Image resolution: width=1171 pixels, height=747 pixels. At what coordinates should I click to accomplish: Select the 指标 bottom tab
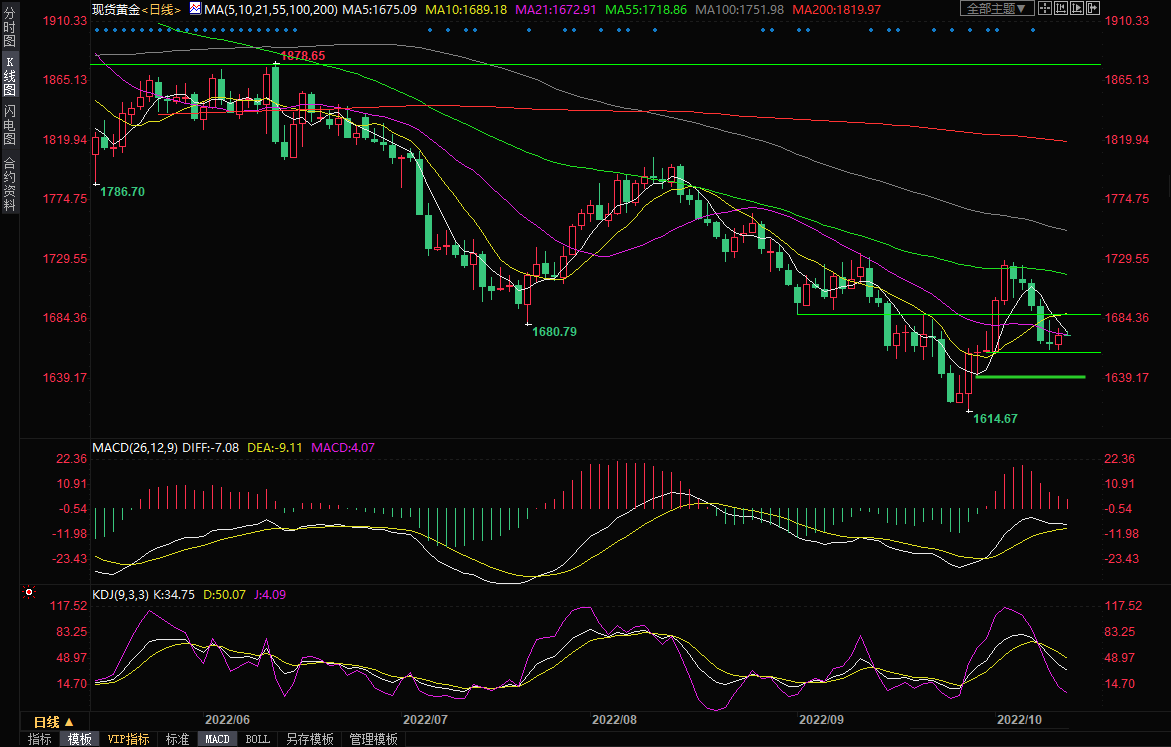pos(40,739)
